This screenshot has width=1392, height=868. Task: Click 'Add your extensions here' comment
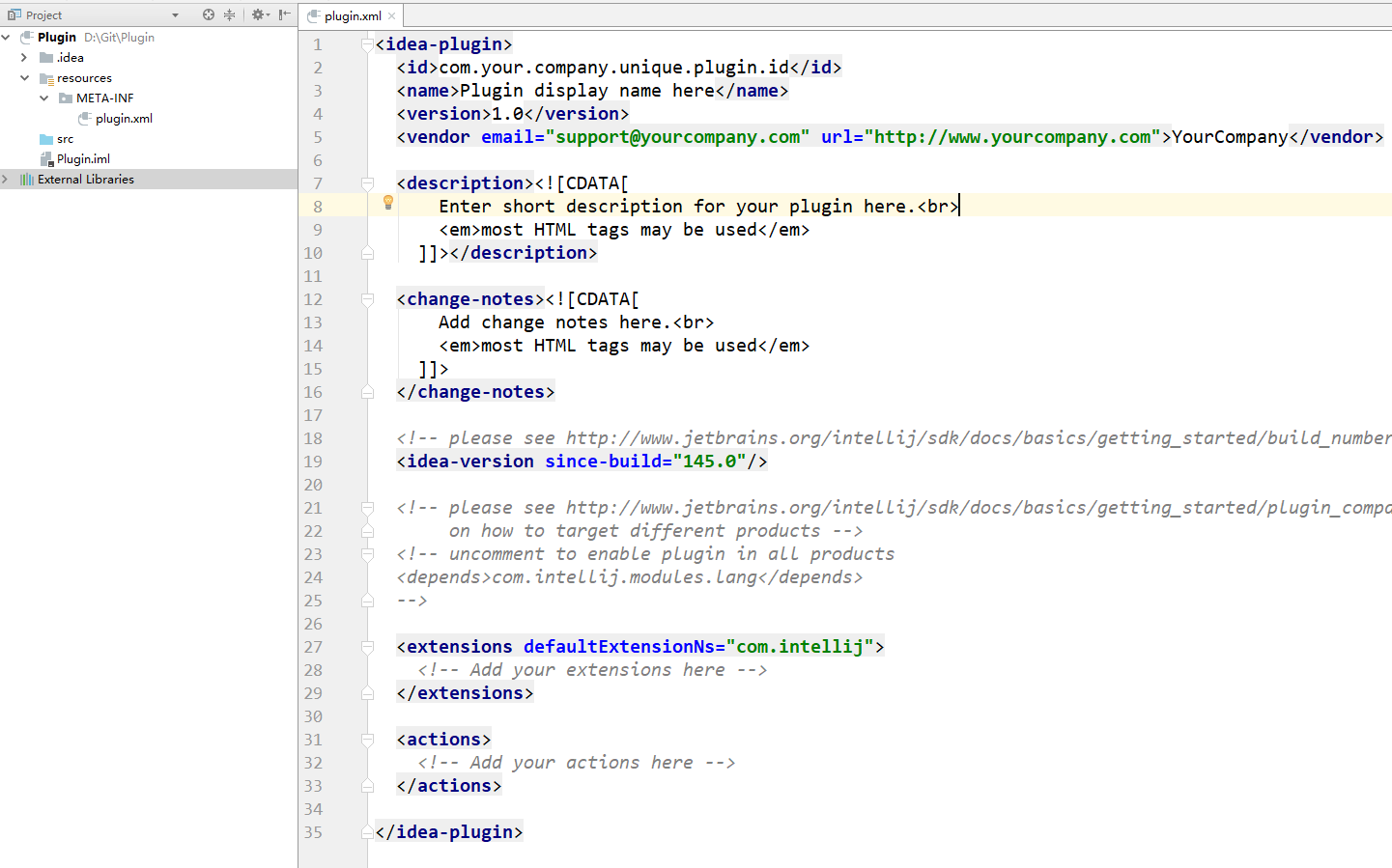coord(592,670)
